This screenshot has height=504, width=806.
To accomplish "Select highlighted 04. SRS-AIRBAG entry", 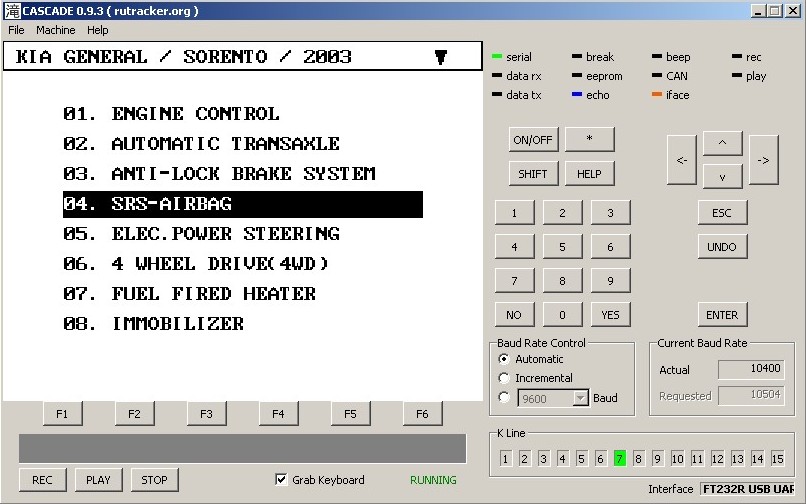I will 243,204.
